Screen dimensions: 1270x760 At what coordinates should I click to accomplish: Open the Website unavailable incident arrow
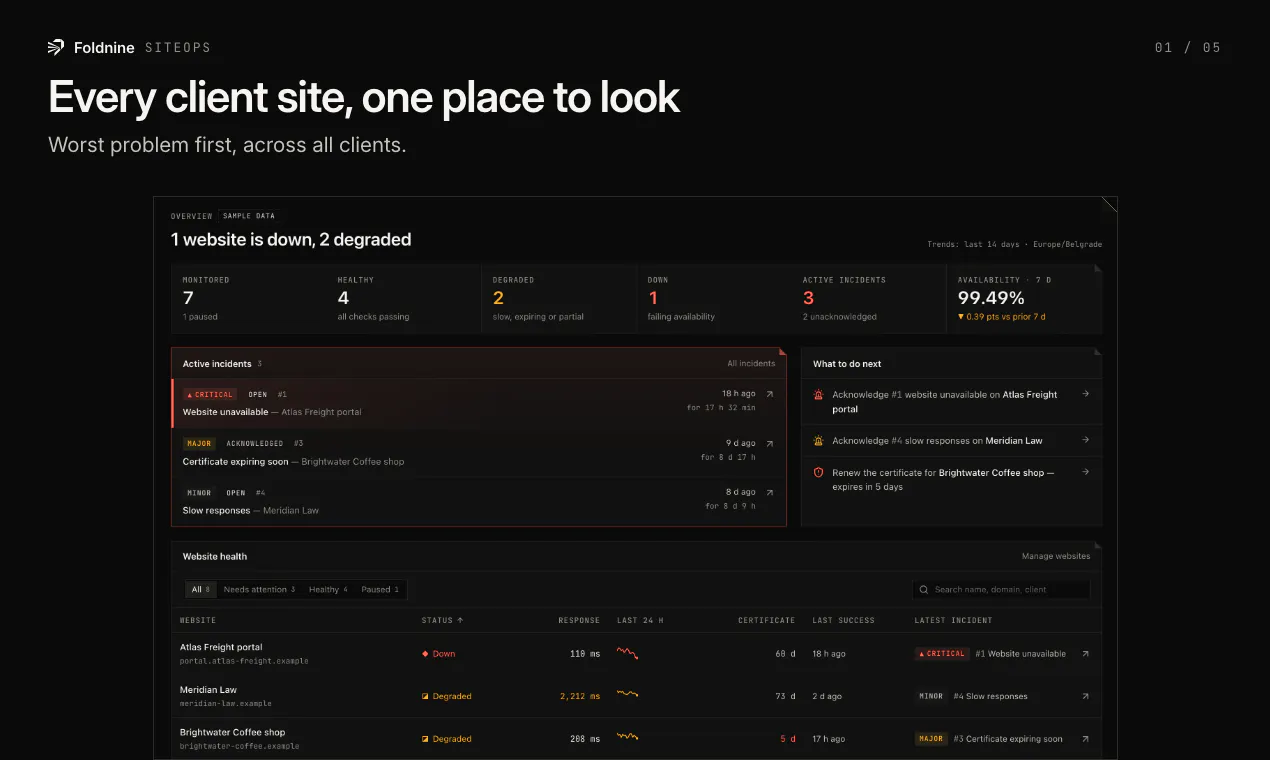[x=769, y=394]
